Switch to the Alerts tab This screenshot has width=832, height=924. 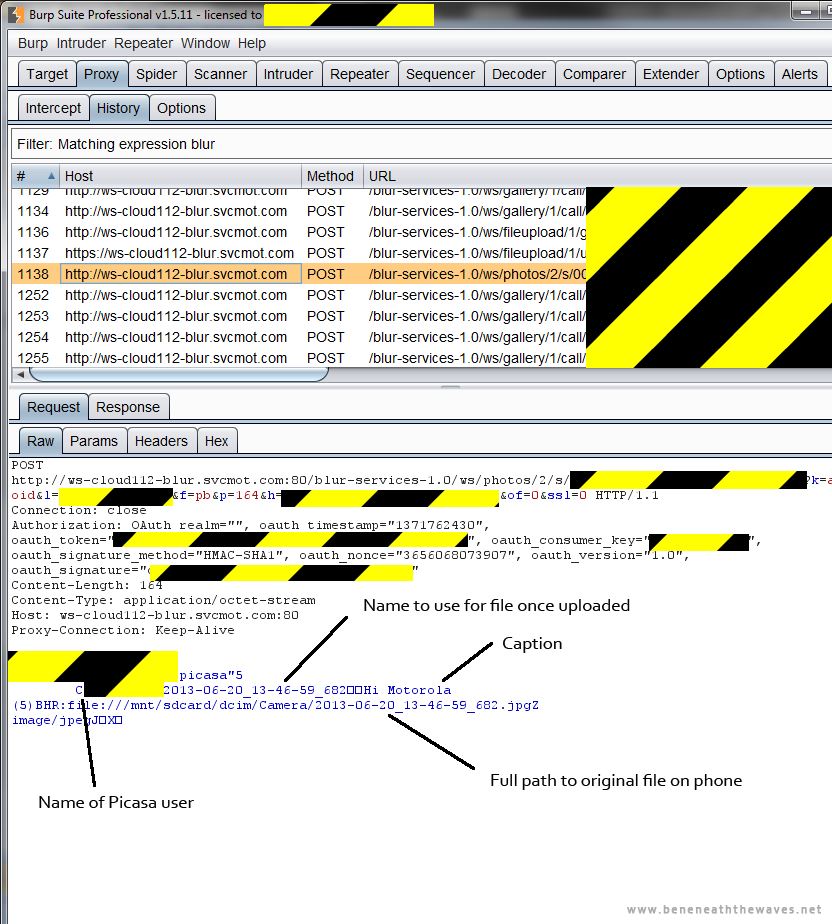click(x=800, y=74)
